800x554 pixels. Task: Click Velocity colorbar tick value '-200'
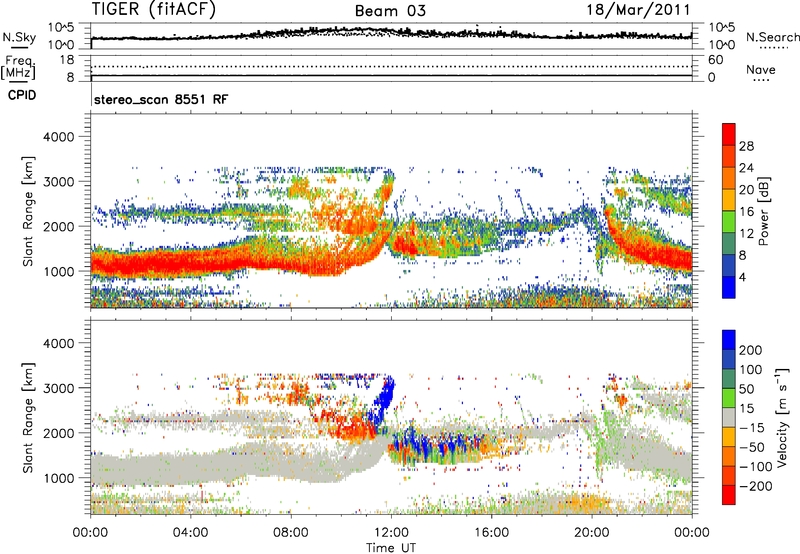[756, 486]
